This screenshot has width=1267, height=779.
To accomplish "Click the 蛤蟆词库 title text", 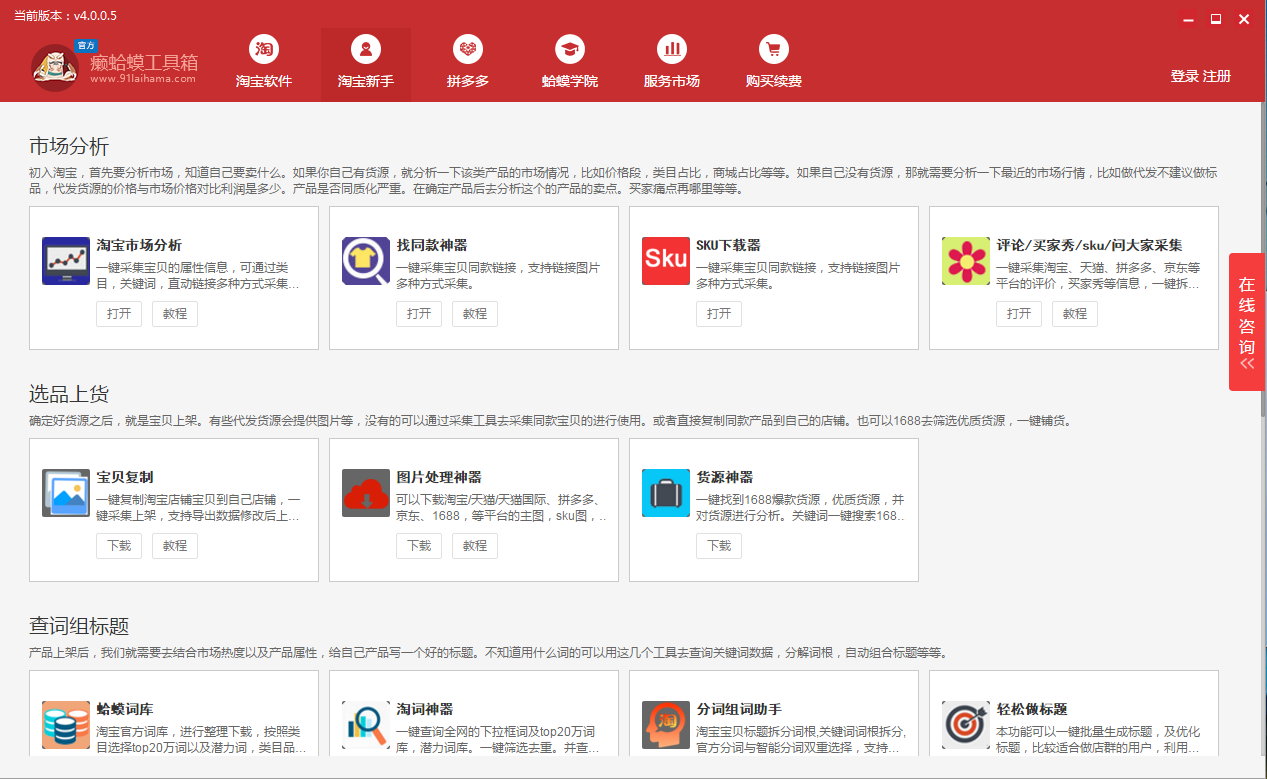I will 125,709.
